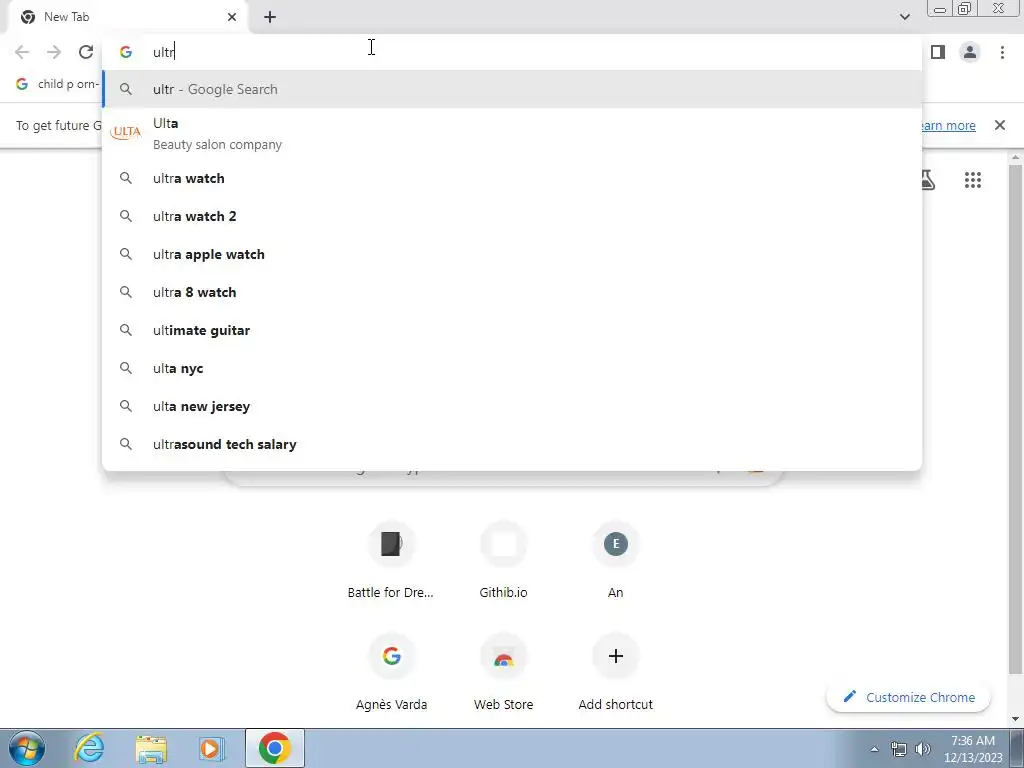Open the Agnès Varda shortcut
This screenshot has width=1024, height=768.
point(391,671)
